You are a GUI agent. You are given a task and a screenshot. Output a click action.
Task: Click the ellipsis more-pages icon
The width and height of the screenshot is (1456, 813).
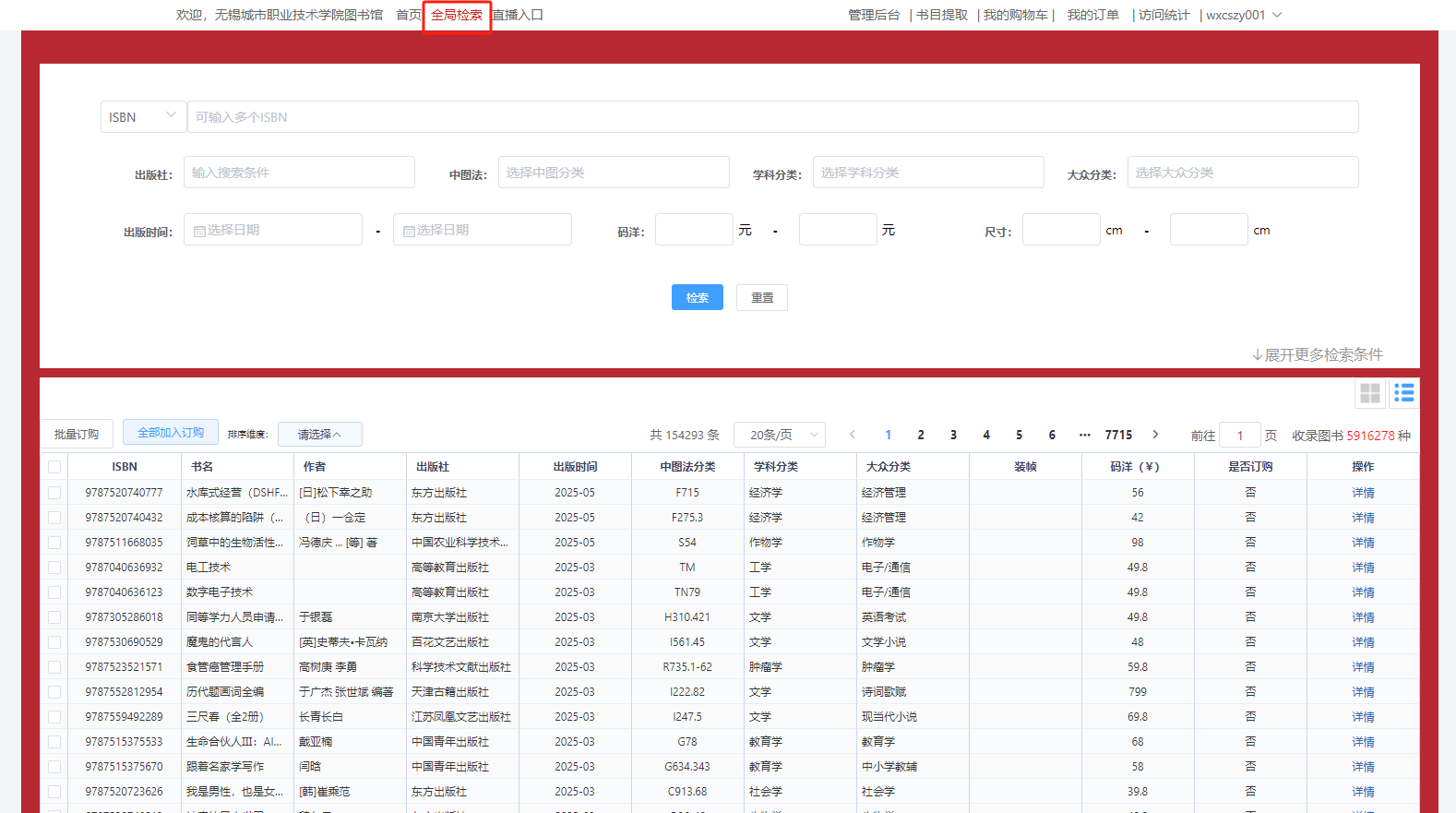coord(1084,435)
